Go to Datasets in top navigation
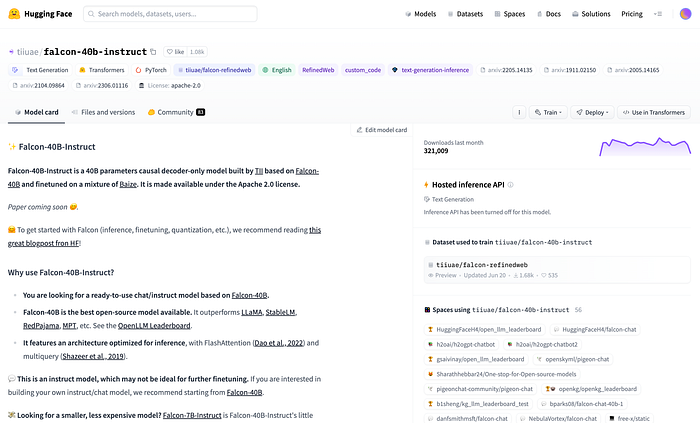700x423 pixels. (466, 14)
